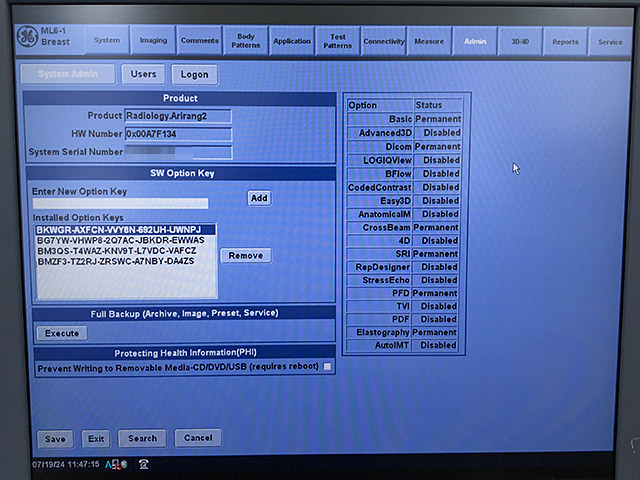
Task: Click Execute for Full Backup
Action: coord(62,333)
